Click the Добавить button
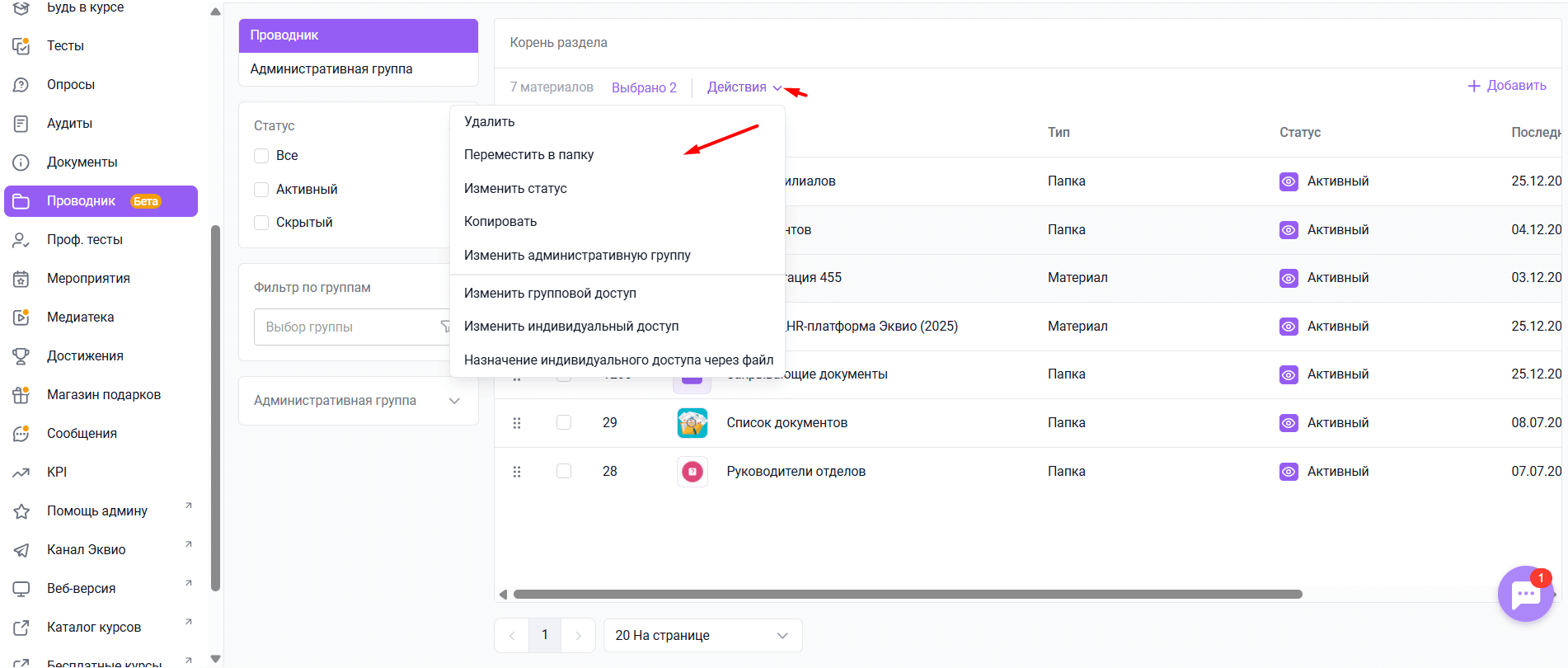This screenshot has height=668, width=1568. [1506, 86]
